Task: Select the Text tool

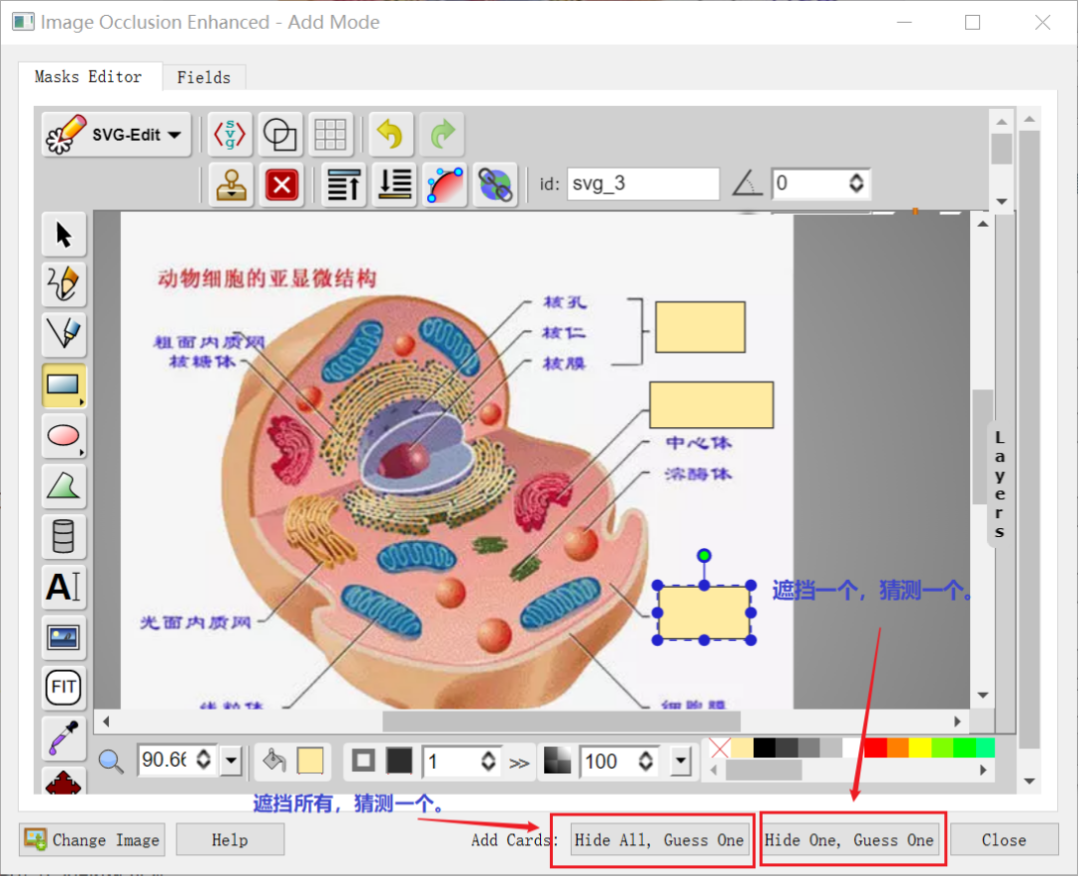Action: [x=63, y=587]
